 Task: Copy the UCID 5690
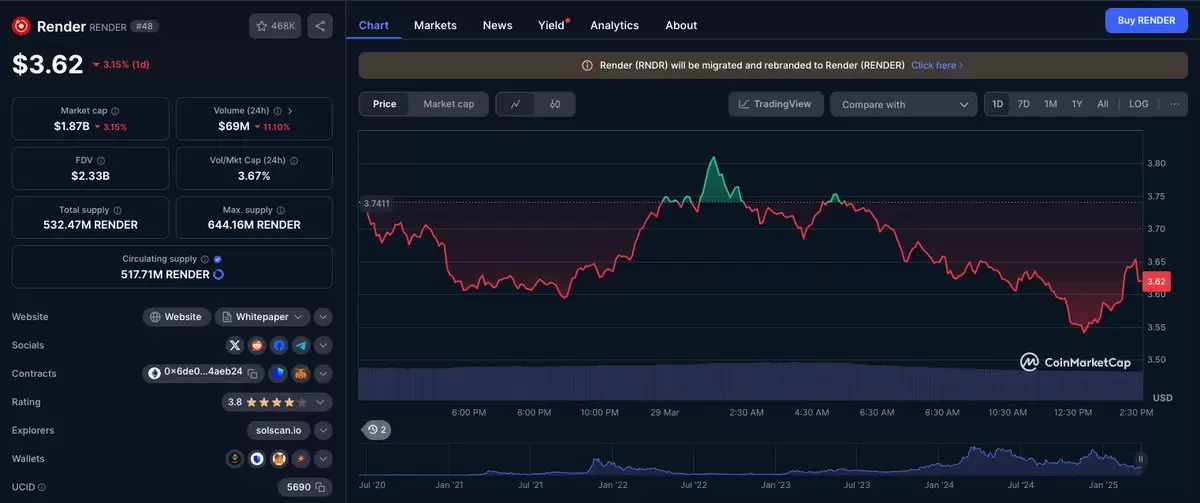tap(321, 487)
